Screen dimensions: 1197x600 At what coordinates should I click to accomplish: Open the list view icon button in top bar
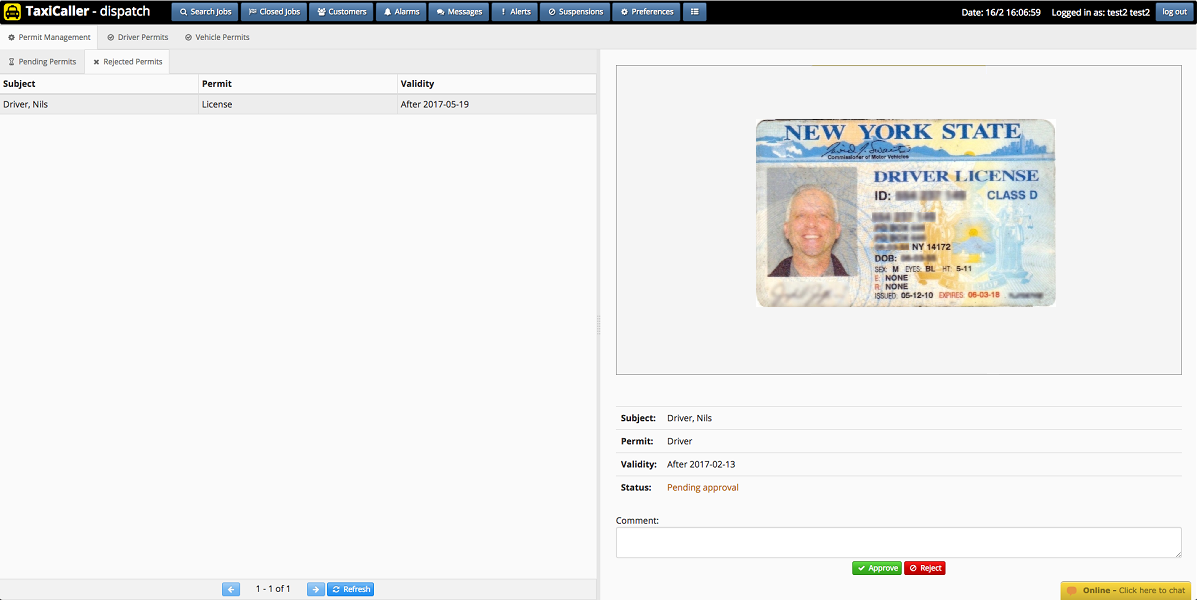point(694,12)
